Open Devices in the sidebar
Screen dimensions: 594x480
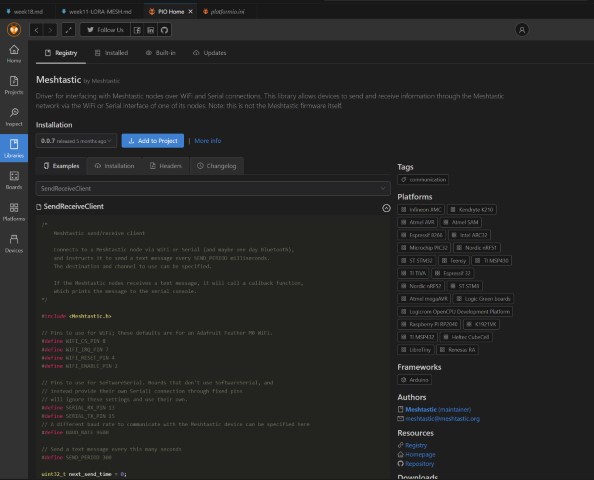click(14, 244)
